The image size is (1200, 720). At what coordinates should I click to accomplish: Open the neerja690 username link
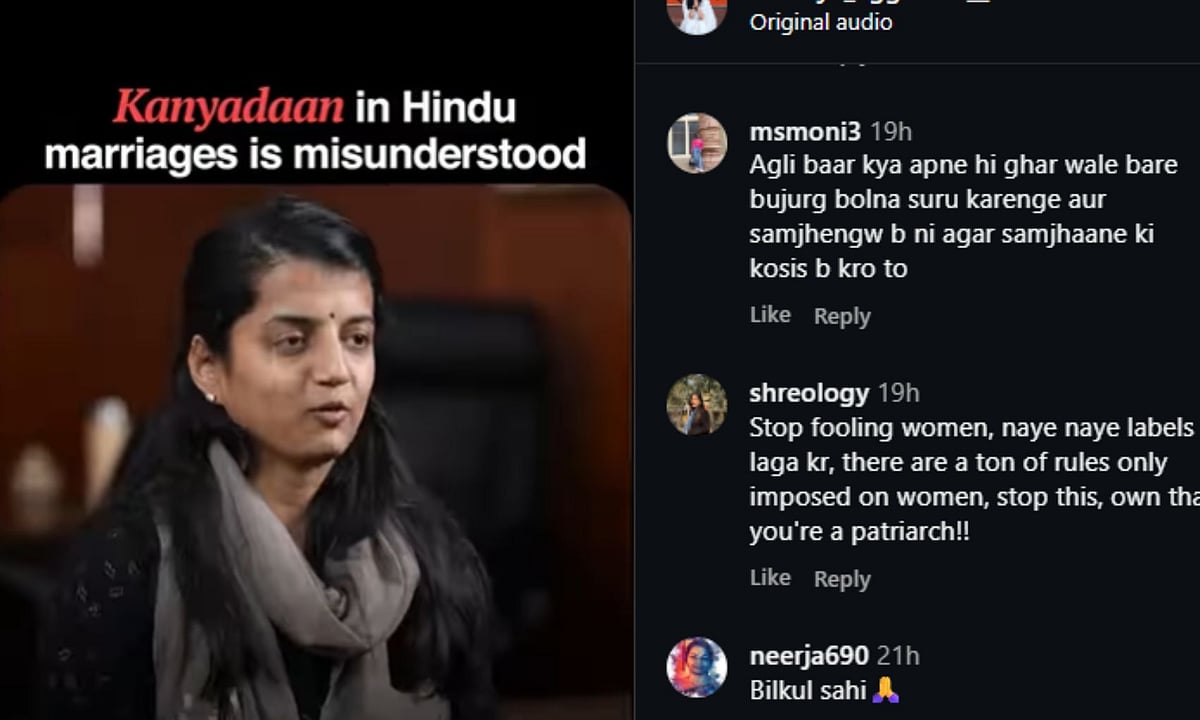(809, 656)
